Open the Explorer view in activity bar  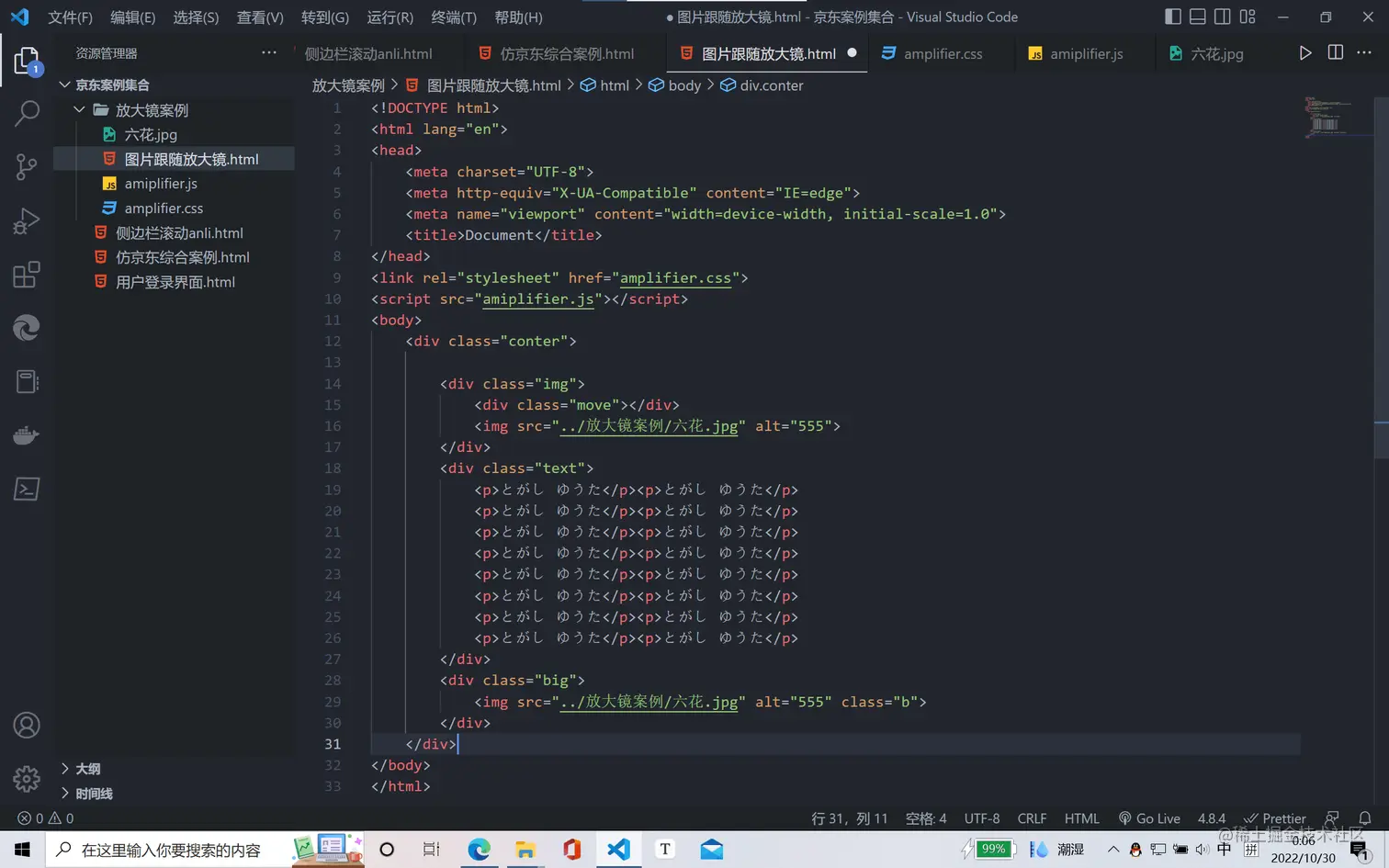[x=27, y=62]
